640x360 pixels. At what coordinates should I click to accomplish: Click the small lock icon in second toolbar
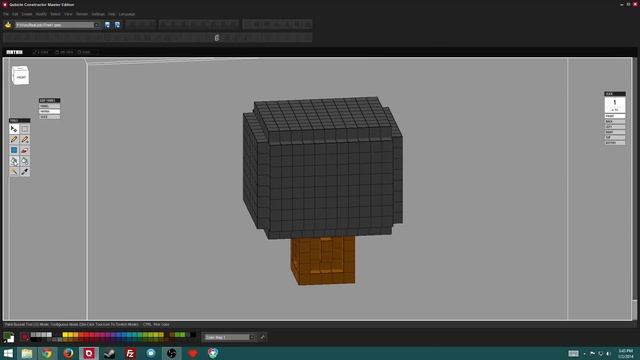(217, 38)
